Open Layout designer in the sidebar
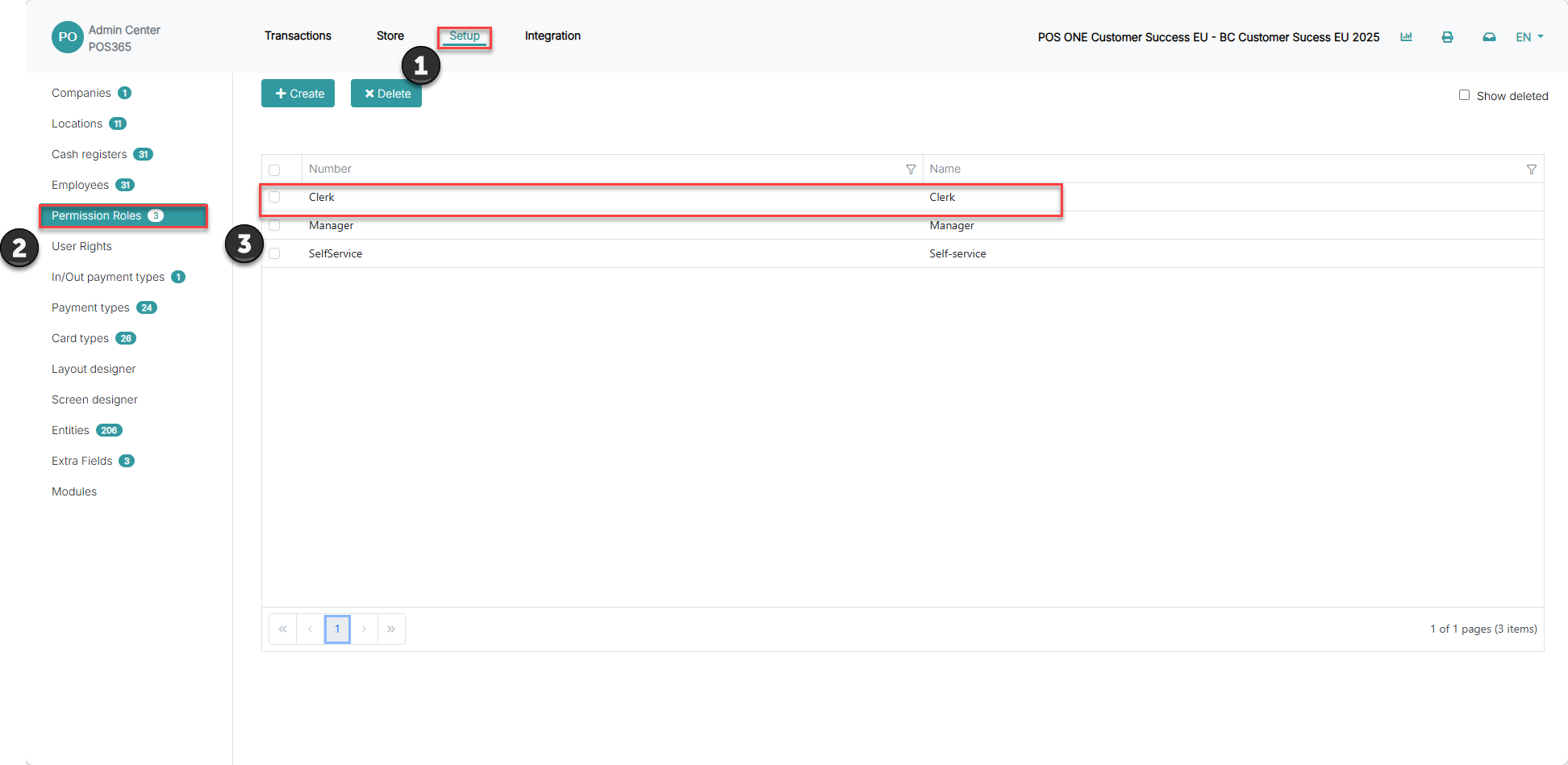 click(x=94, y=369)
